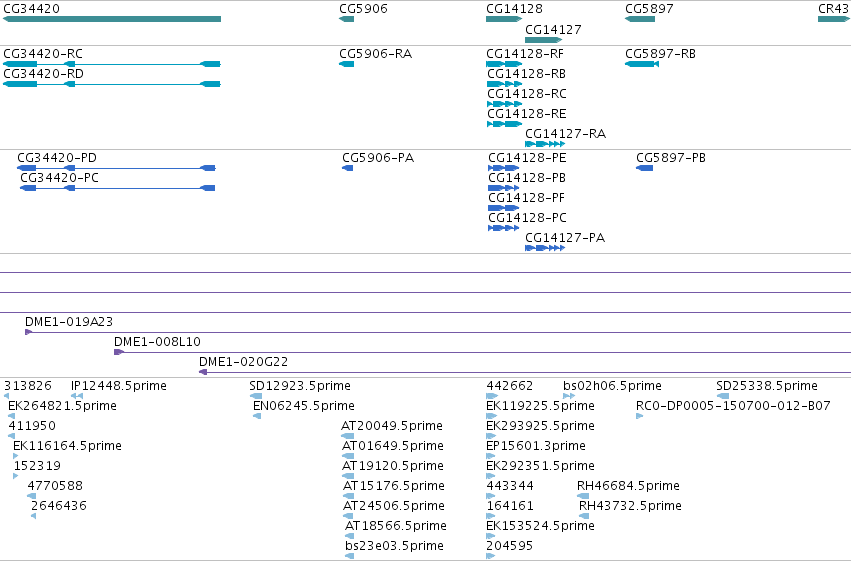Select transcript CG14128-RE
Screen dimensions: 851x561
coord(504,124)
